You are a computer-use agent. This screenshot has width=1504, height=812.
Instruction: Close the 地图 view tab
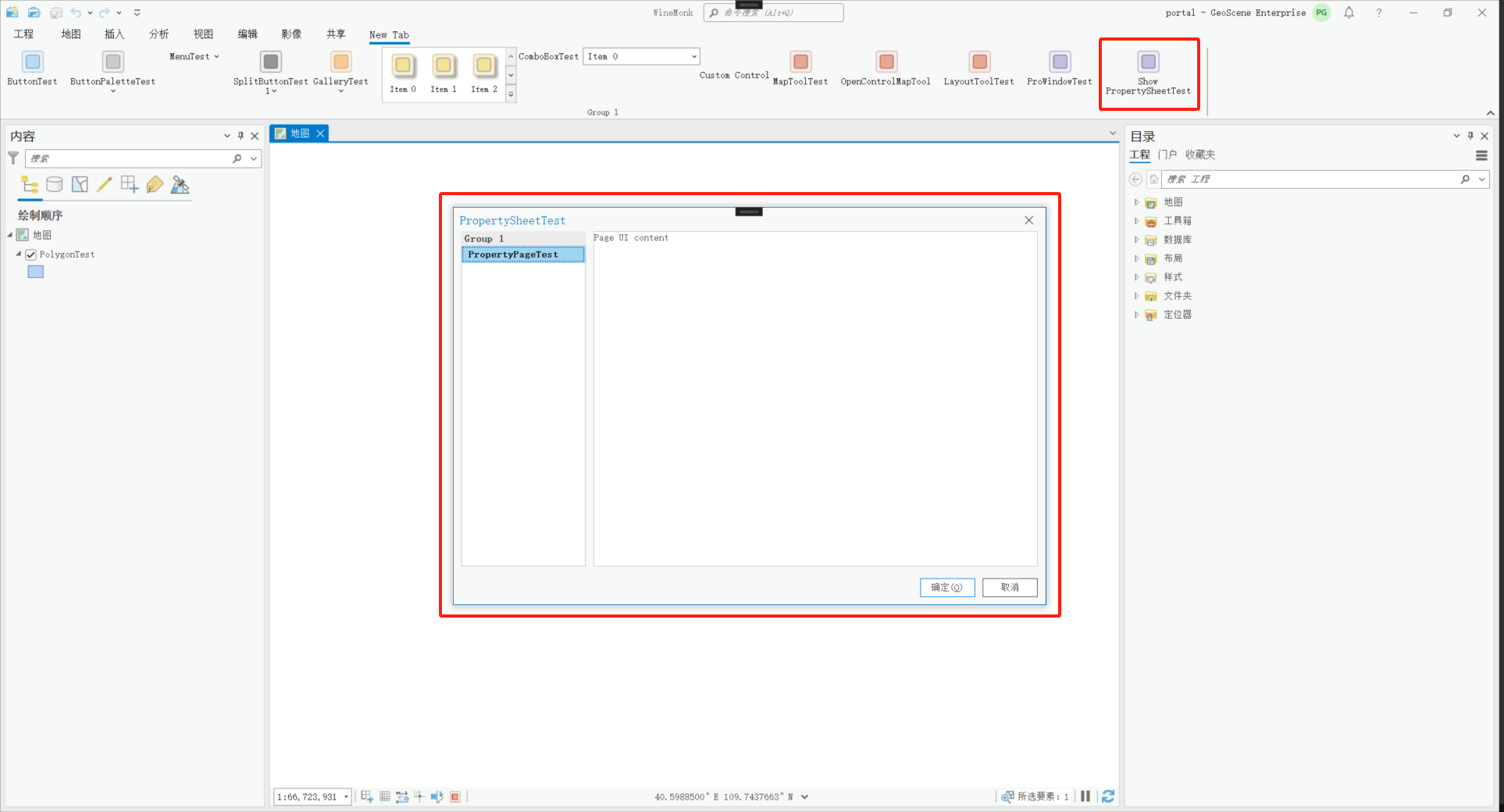(x=320, y=134)
